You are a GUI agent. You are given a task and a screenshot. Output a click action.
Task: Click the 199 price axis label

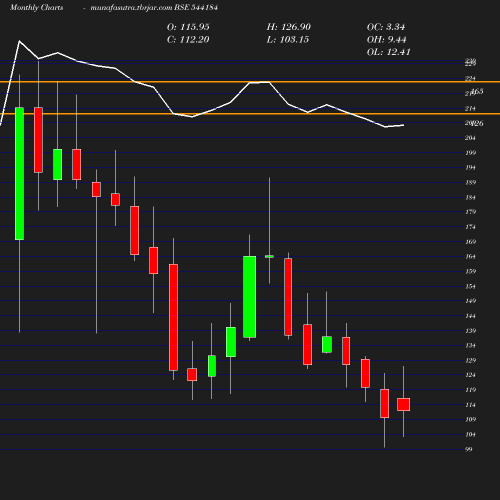tap(470, 153)
